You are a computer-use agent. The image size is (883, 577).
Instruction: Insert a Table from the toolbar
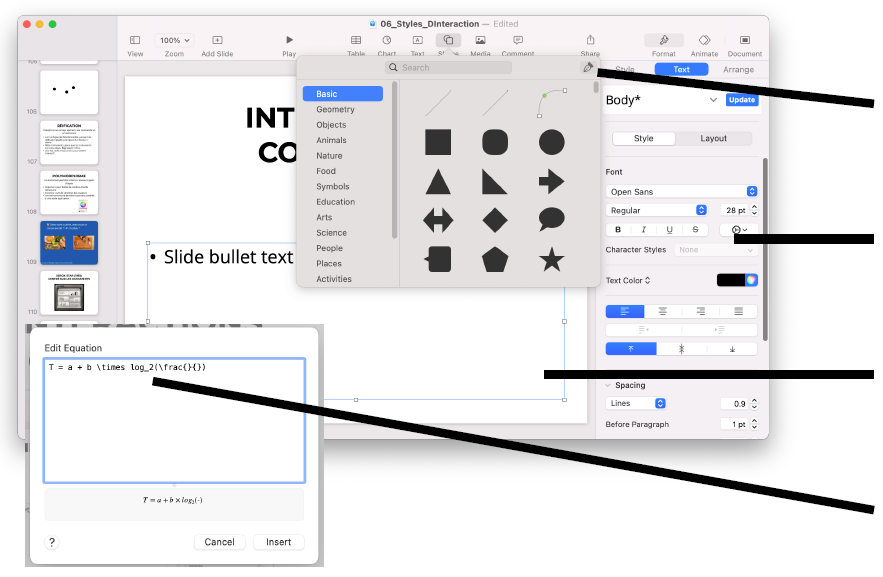(356, 41)
